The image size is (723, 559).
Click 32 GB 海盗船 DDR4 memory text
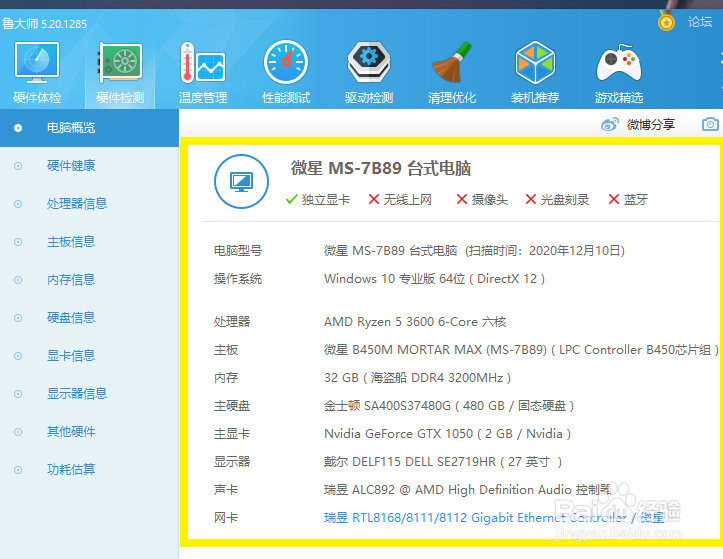coord(417,378)
